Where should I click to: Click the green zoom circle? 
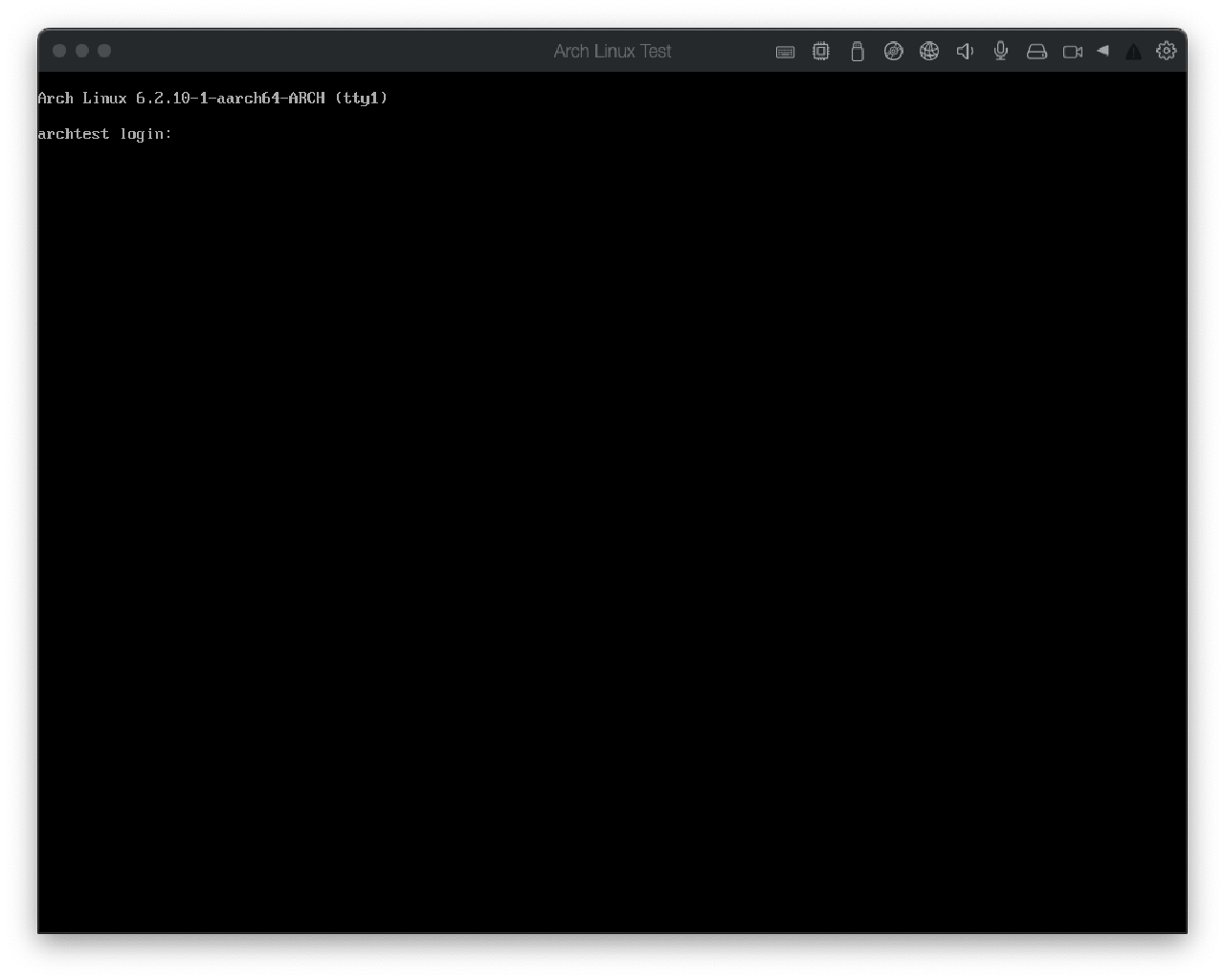103,51
